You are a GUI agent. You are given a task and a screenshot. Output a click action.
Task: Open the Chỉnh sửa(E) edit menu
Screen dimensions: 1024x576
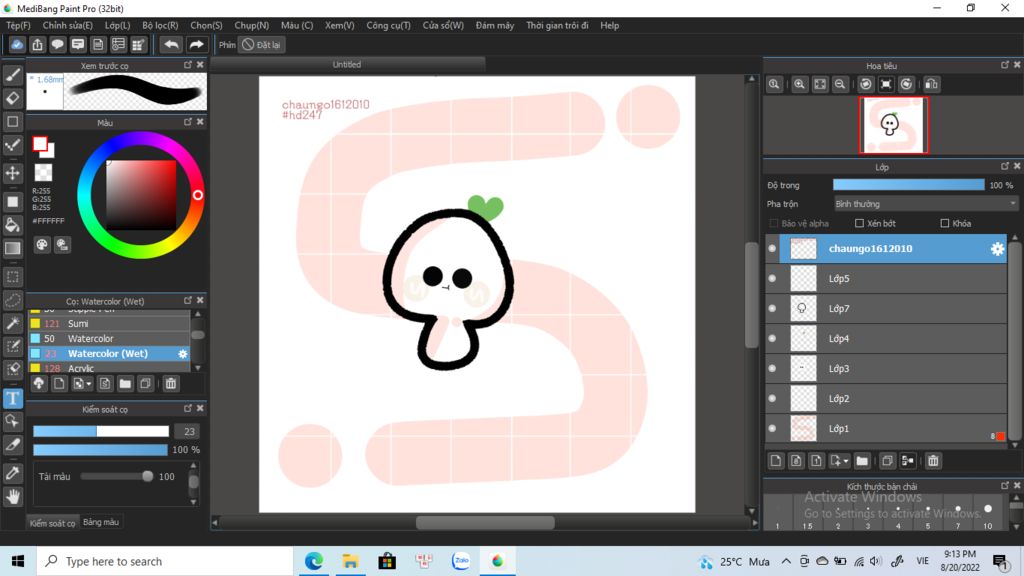pos(67,25)
